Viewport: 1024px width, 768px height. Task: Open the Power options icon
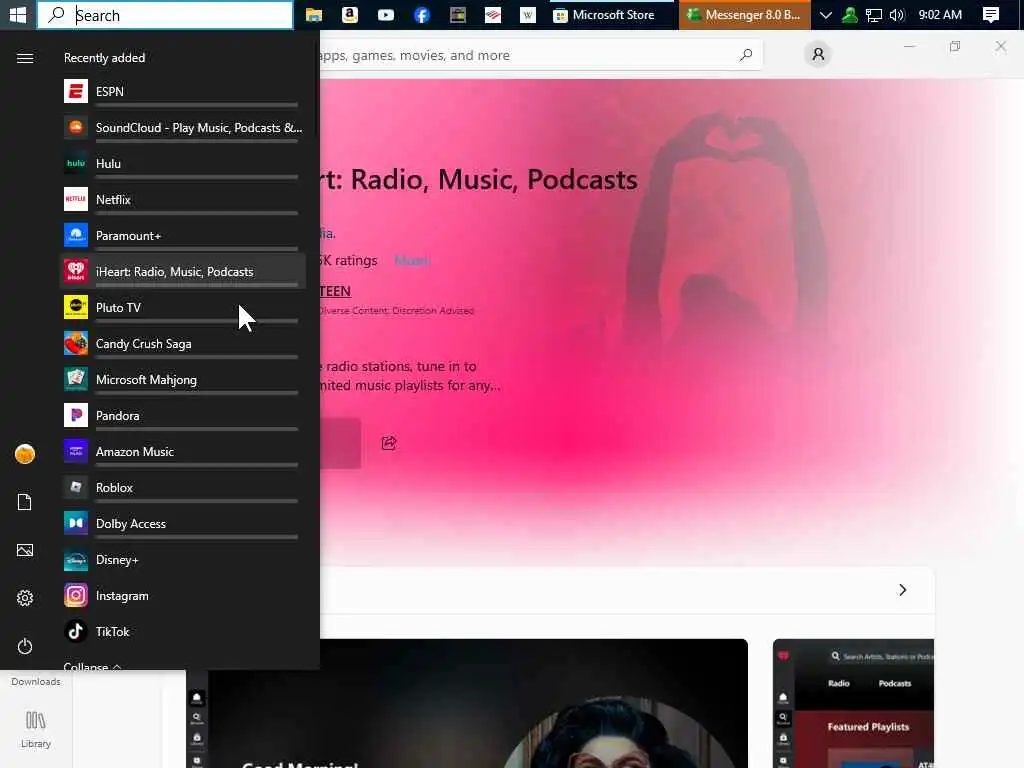(x=25, y=647)
